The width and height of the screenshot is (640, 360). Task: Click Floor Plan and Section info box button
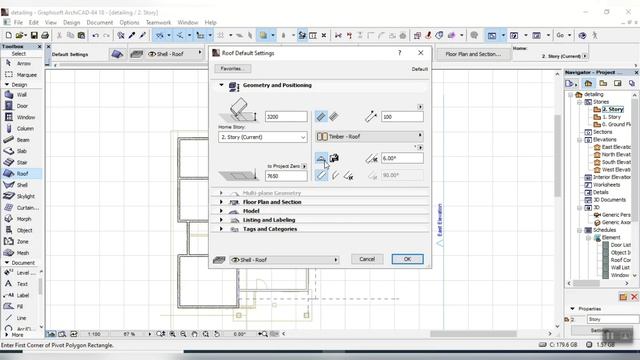click(x=473, y=54)
